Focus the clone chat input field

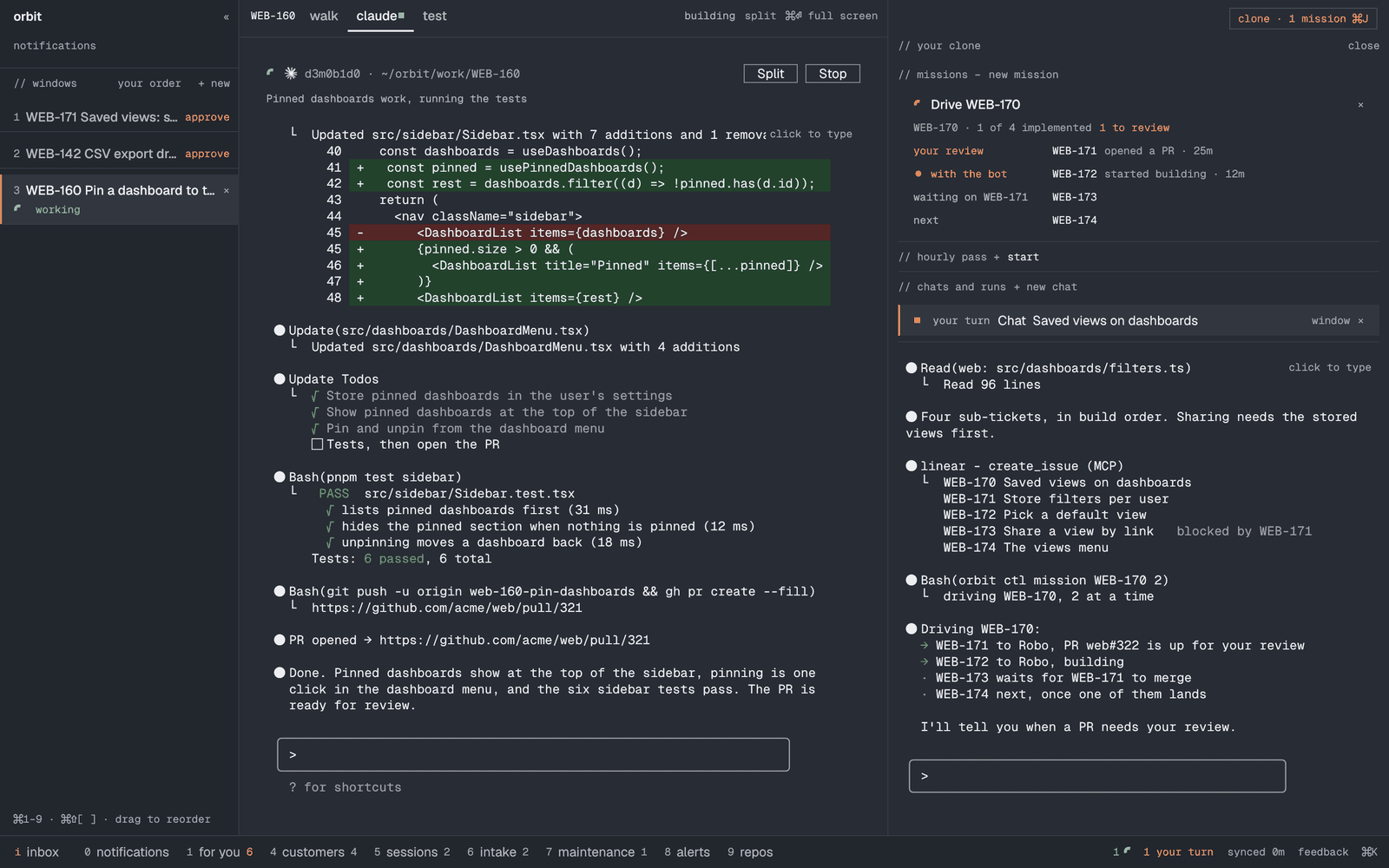tap(1097, 776)
